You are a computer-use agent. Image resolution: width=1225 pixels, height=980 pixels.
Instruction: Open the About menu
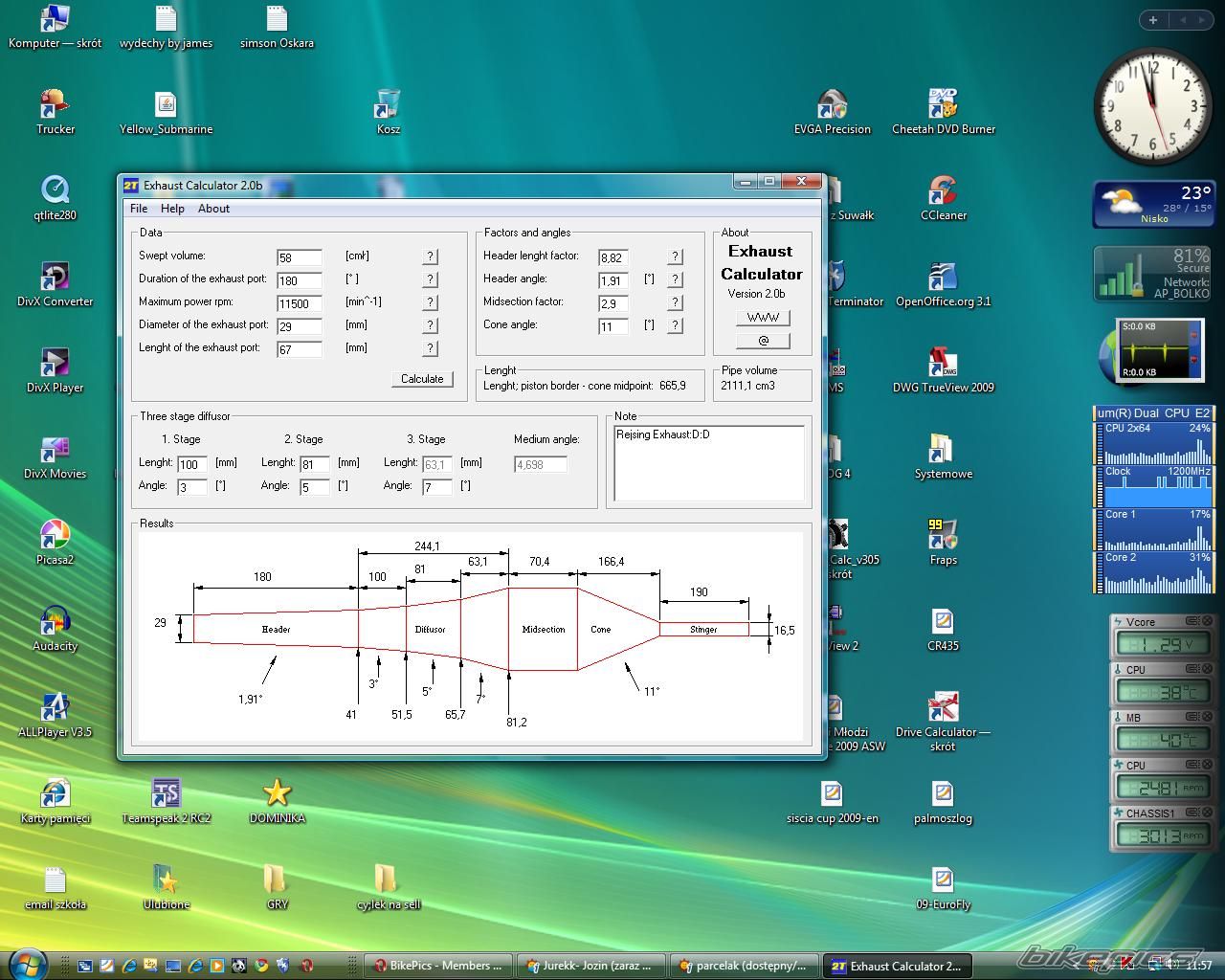click(213, 209)
